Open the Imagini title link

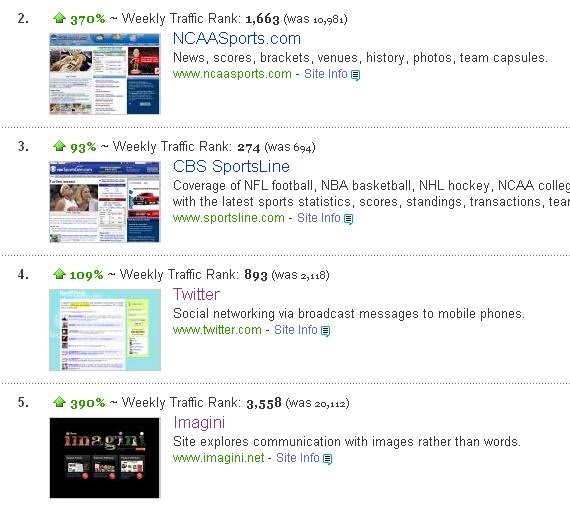pos(199,423)
